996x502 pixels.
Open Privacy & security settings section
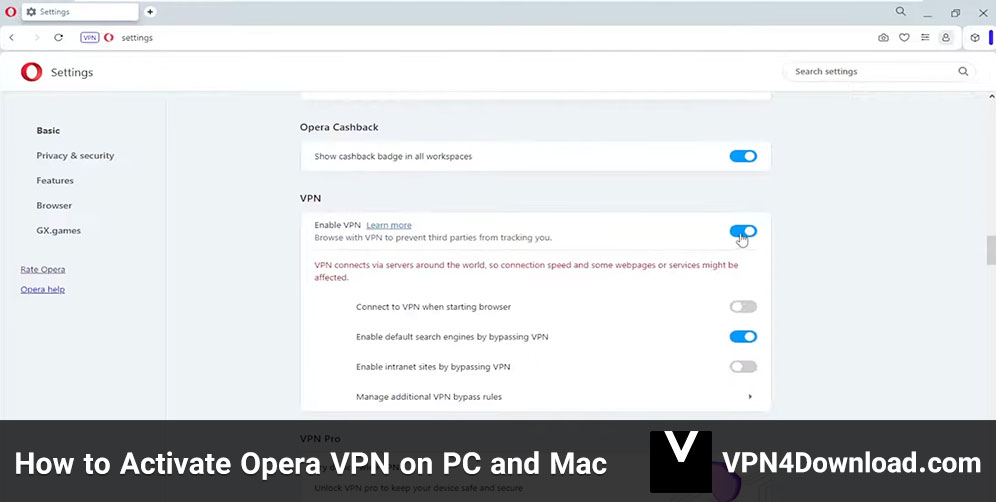pos(75,156)
